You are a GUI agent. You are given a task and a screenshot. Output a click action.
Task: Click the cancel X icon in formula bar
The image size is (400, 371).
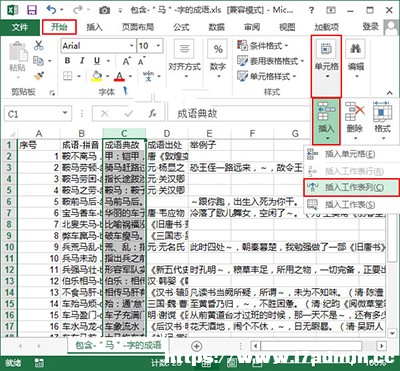104,114
